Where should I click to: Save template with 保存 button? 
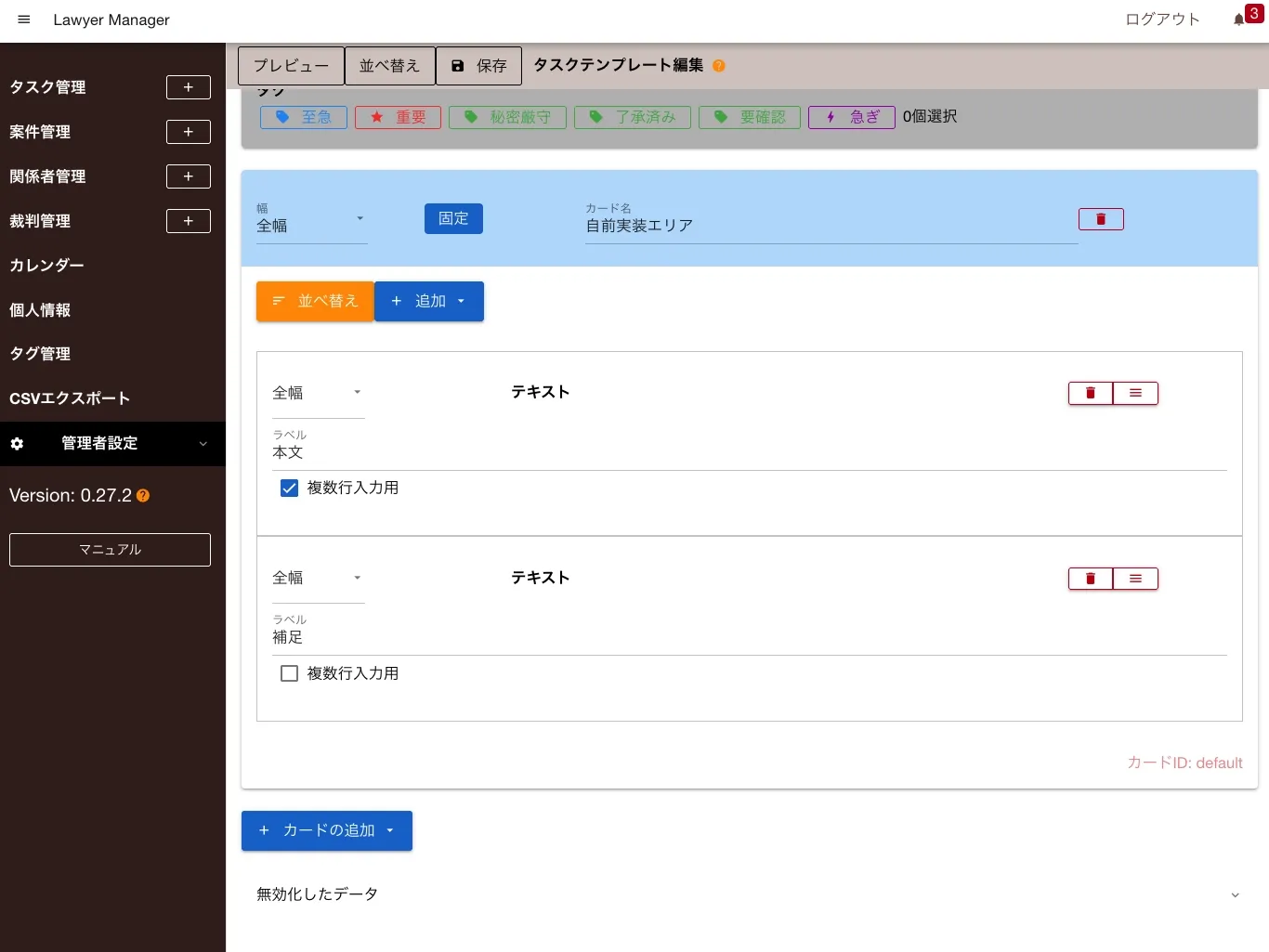(x=478, y=66)
